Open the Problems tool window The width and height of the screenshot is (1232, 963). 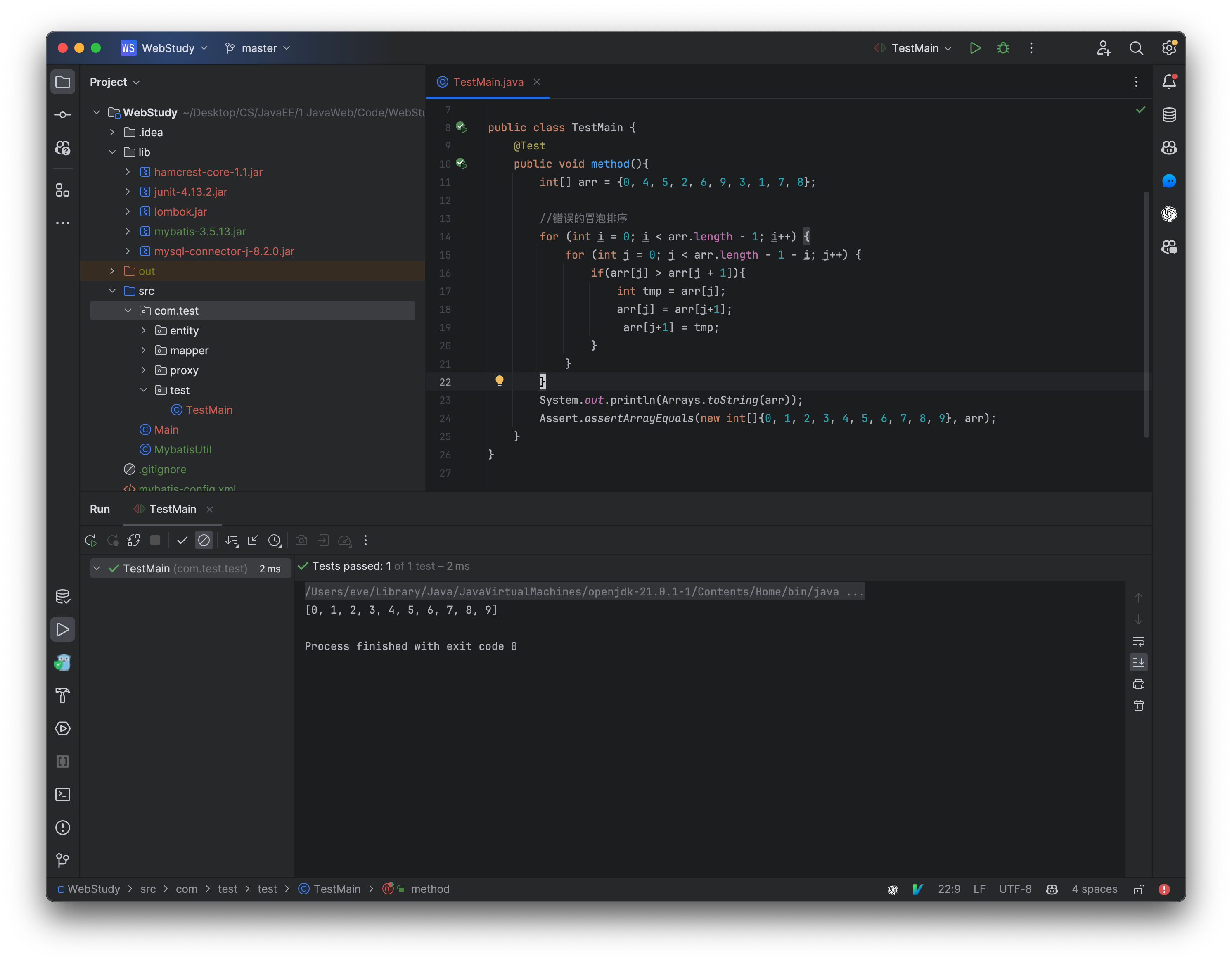click(x=63, y=828)
